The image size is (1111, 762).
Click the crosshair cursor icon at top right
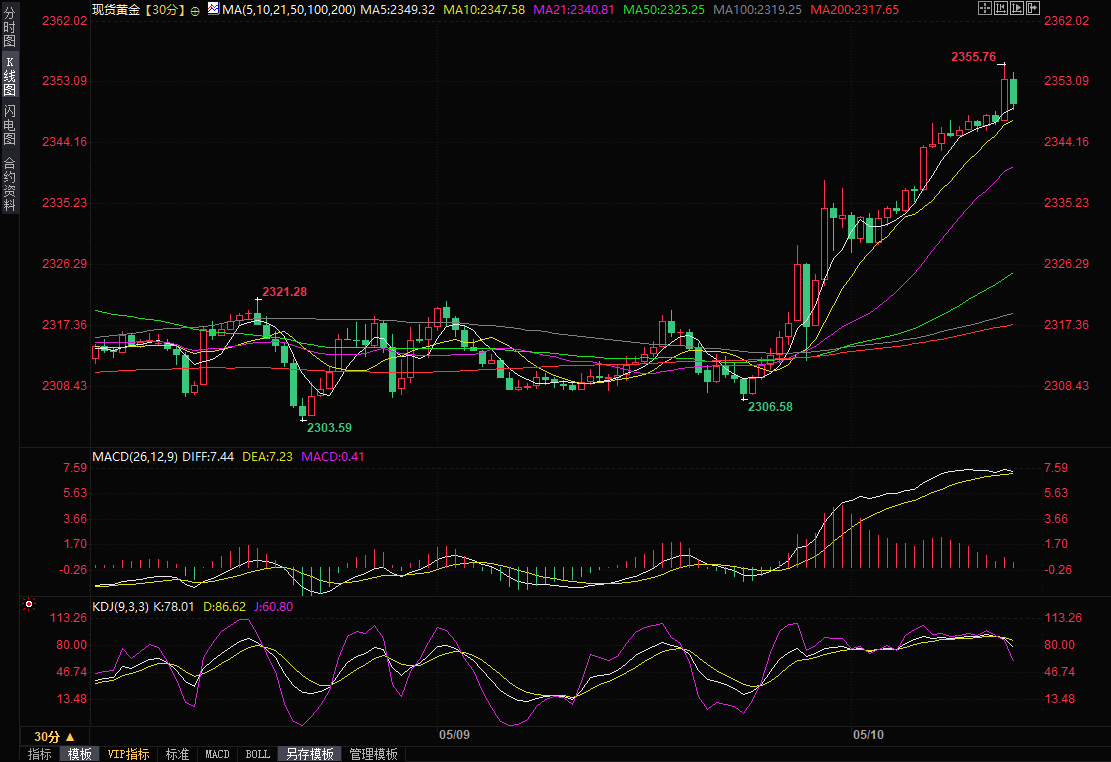pyautogui.click(x=984, y=9)
